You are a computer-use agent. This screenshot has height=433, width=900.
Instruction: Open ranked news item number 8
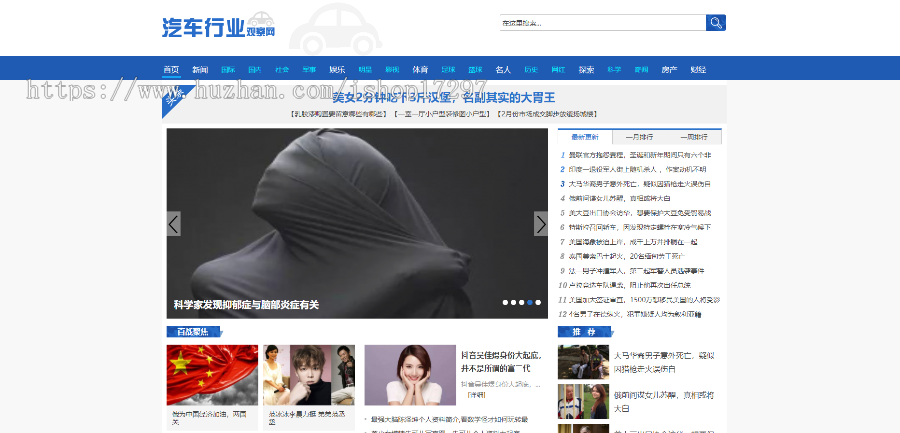click(626, 256)
